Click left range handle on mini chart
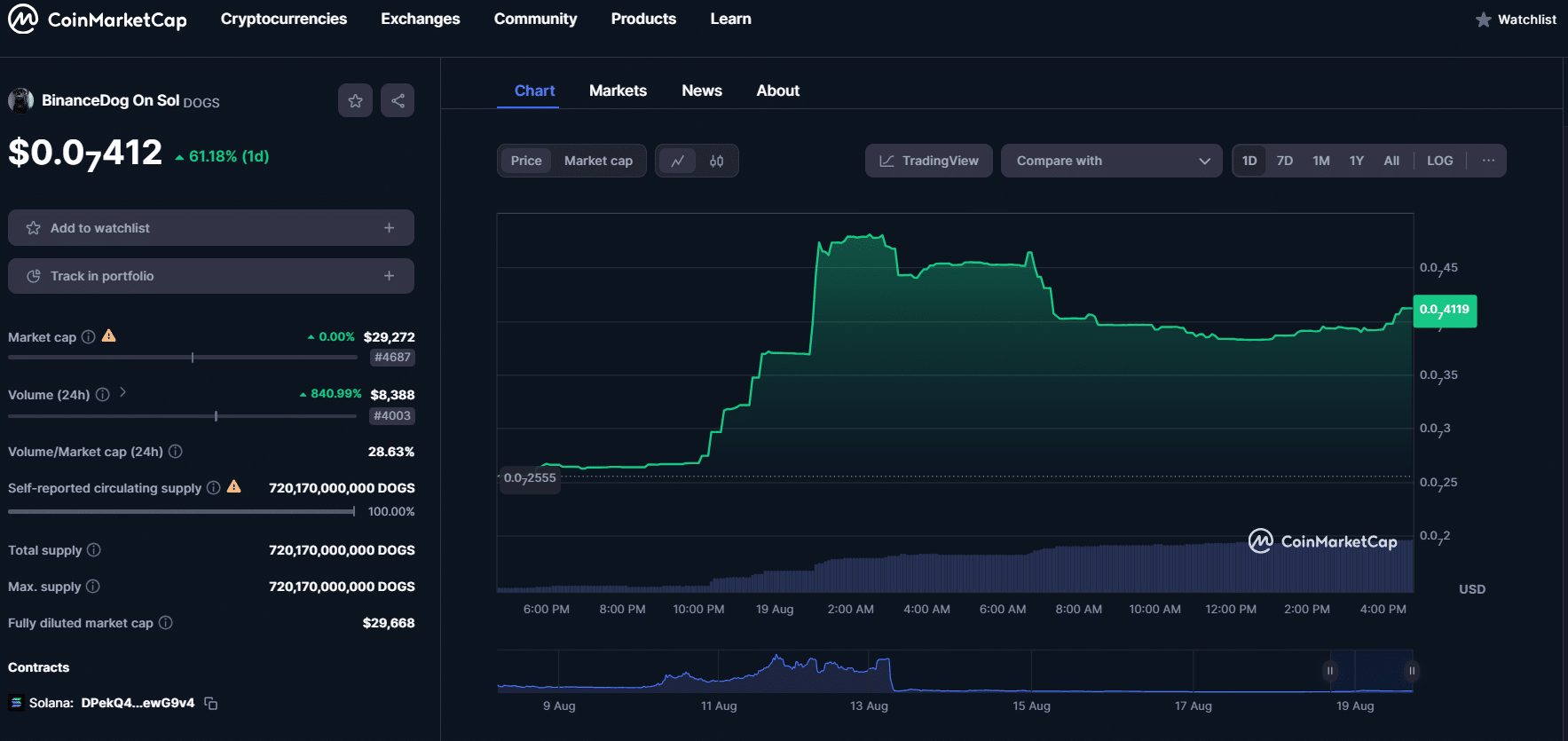The height and width of the screenshot is (741, 1568). coord(1329,671)
